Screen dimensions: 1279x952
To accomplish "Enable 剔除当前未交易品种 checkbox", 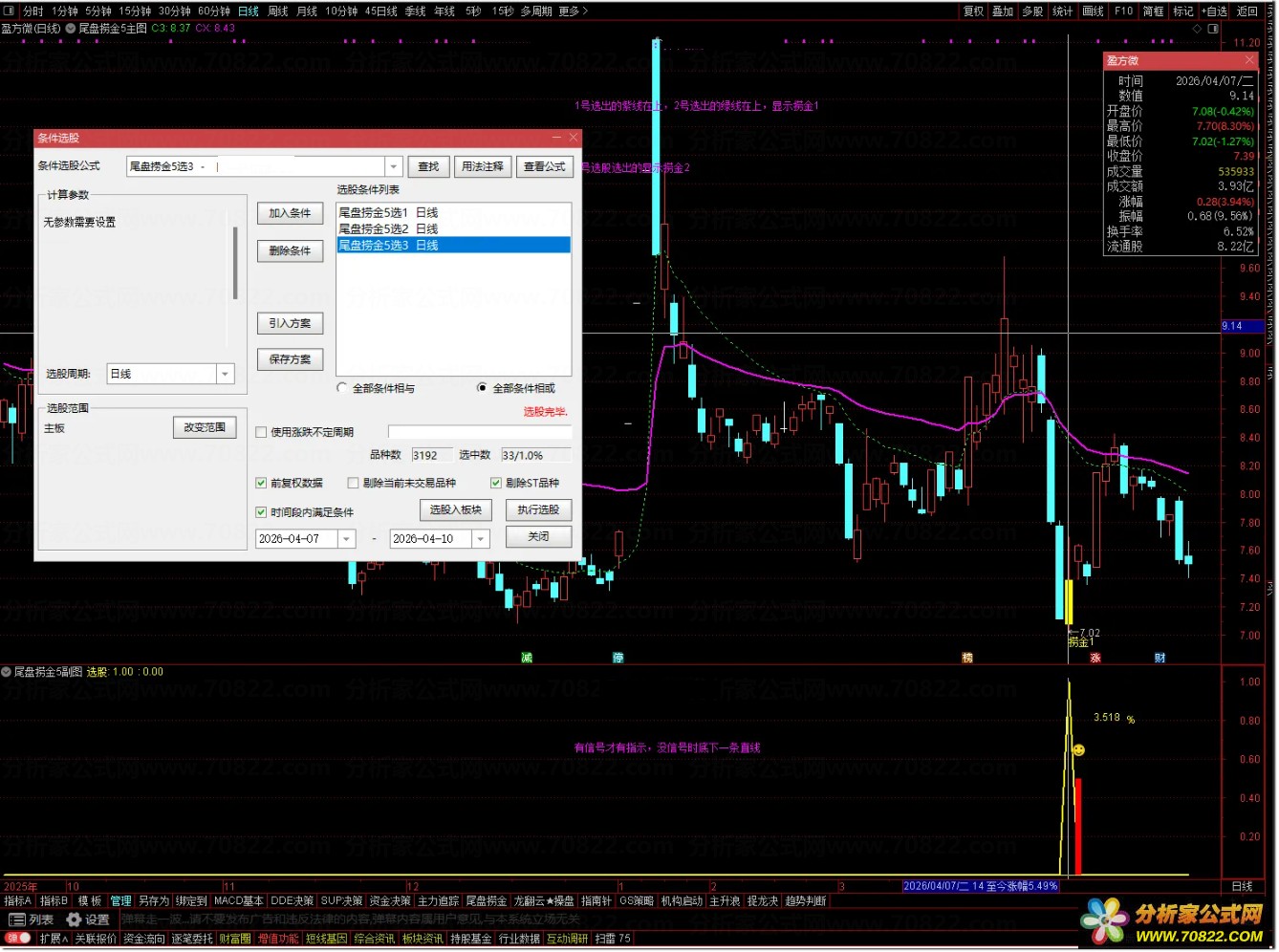I will (353, 483).
